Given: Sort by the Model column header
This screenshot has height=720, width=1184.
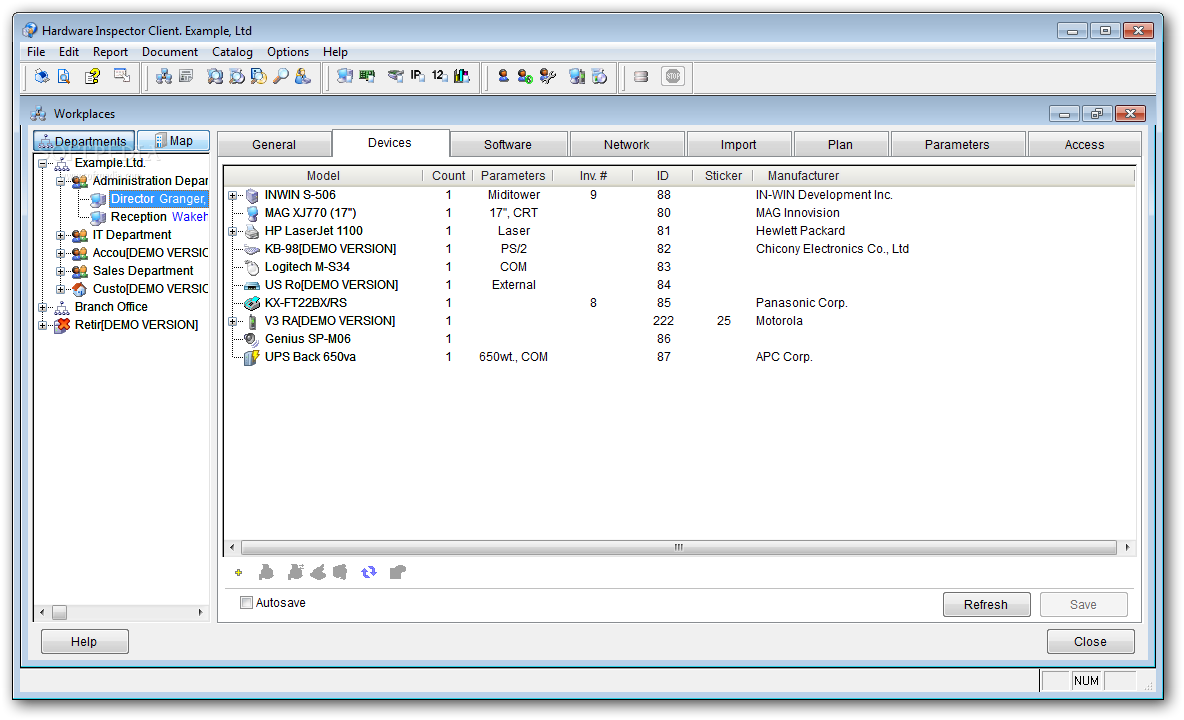Looking at the screenshot, I should [x=323, y=176].
